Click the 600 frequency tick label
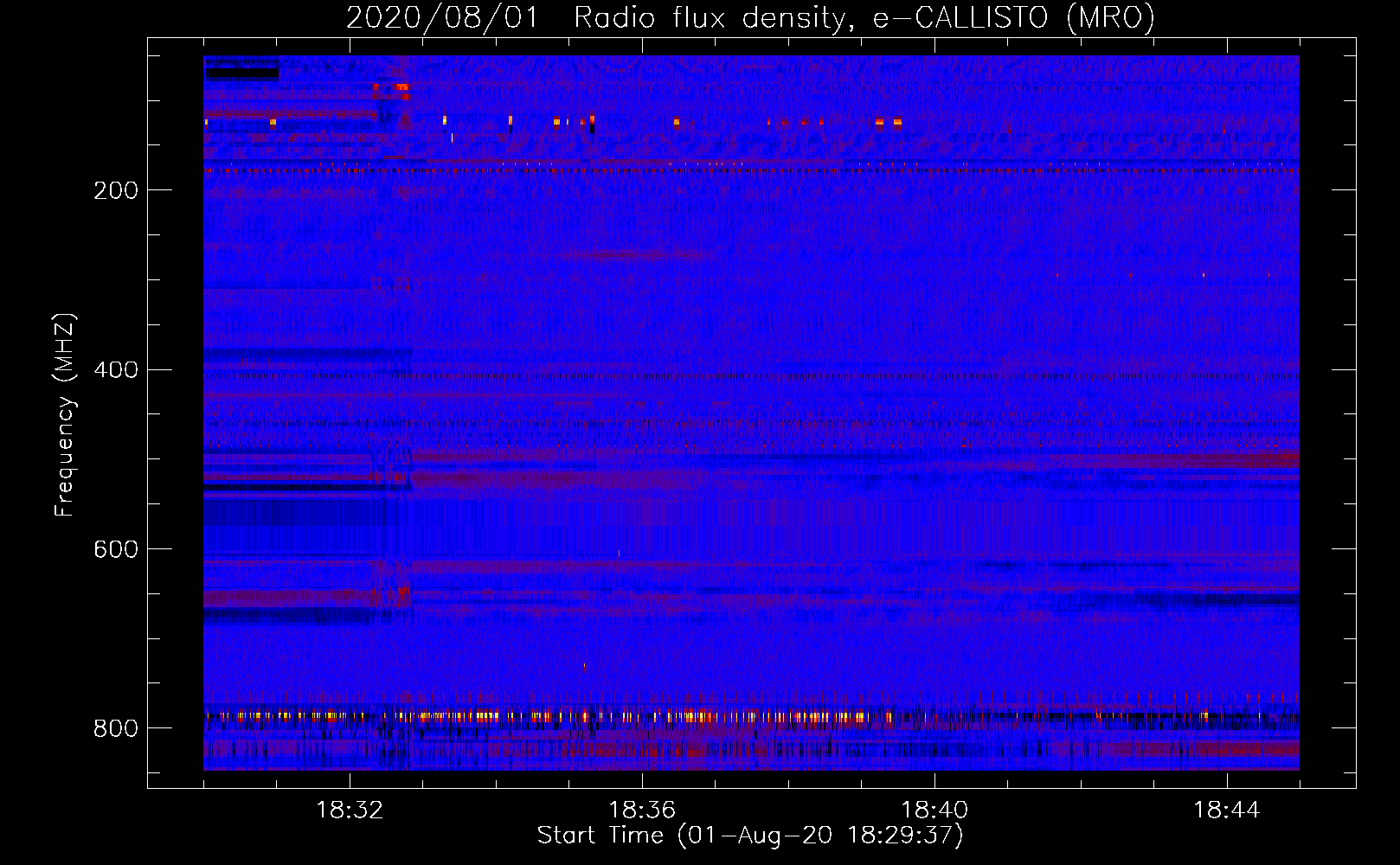1400x865 pixels. point(115,549)
